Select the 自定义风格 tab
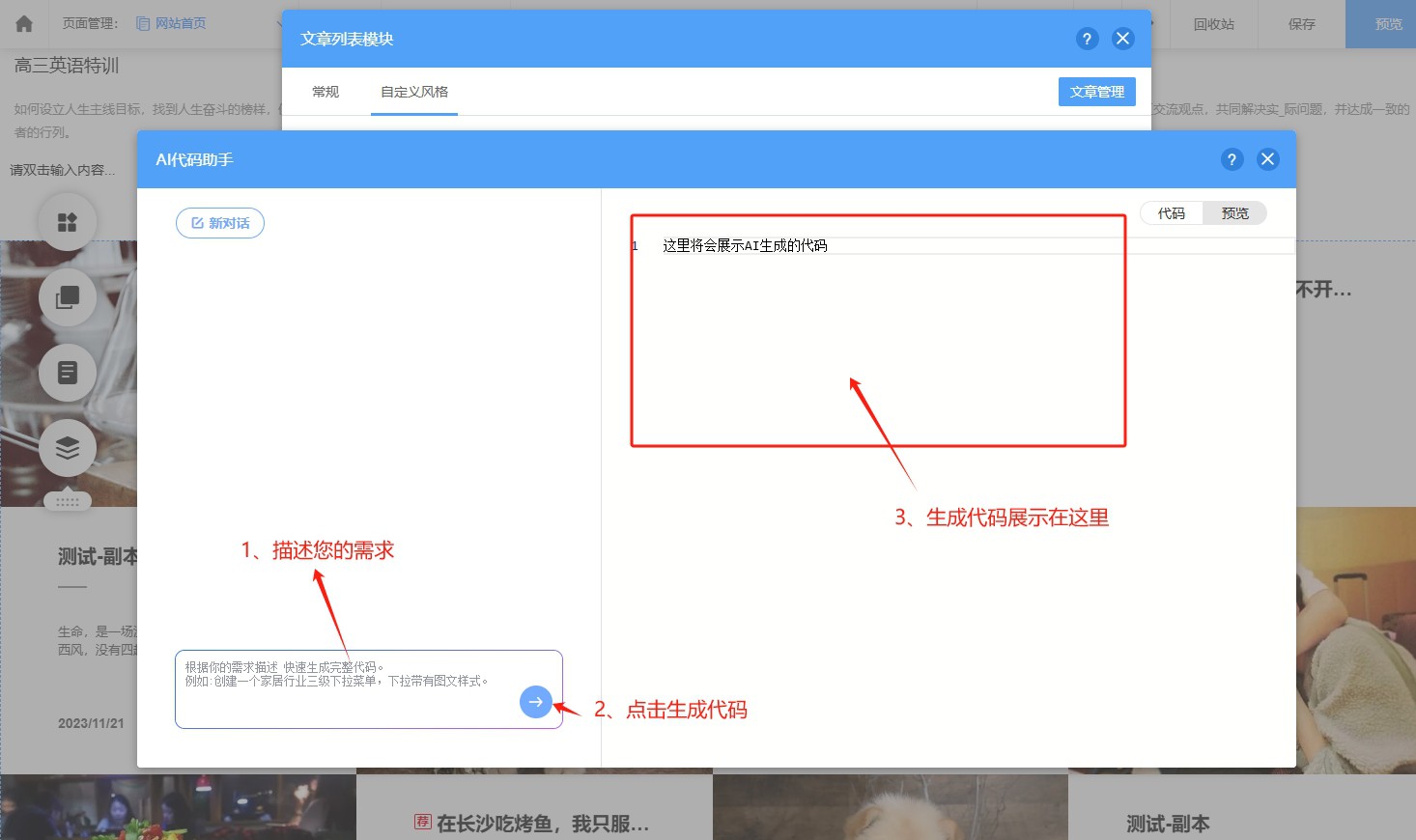Image resolution: width=1416 pixels, height=840 pixels. [414, 92]
